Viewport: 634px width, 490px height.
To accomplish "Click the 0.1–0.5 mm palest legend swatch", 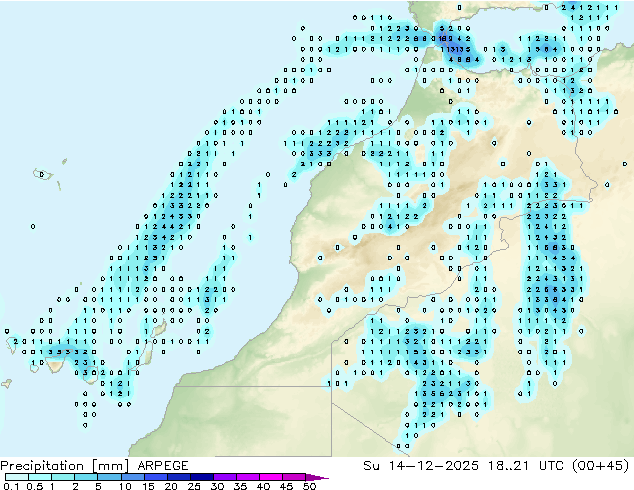I will click(17, 477).
